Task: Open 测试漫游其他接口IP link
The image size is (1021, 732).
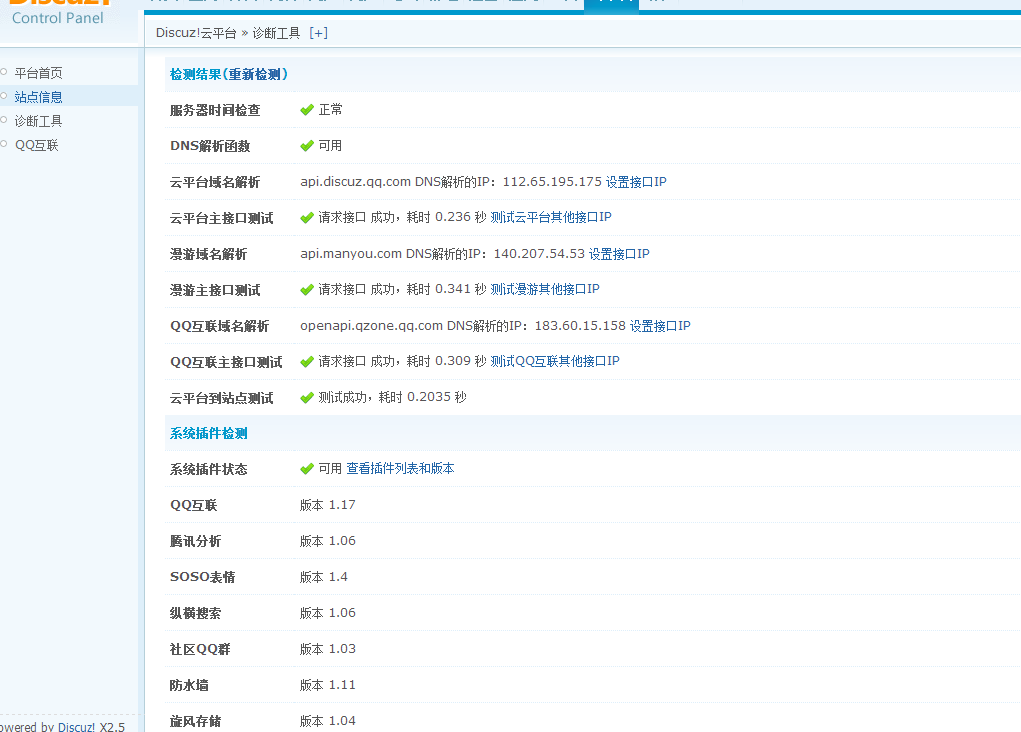Action: tap(545, 290)
